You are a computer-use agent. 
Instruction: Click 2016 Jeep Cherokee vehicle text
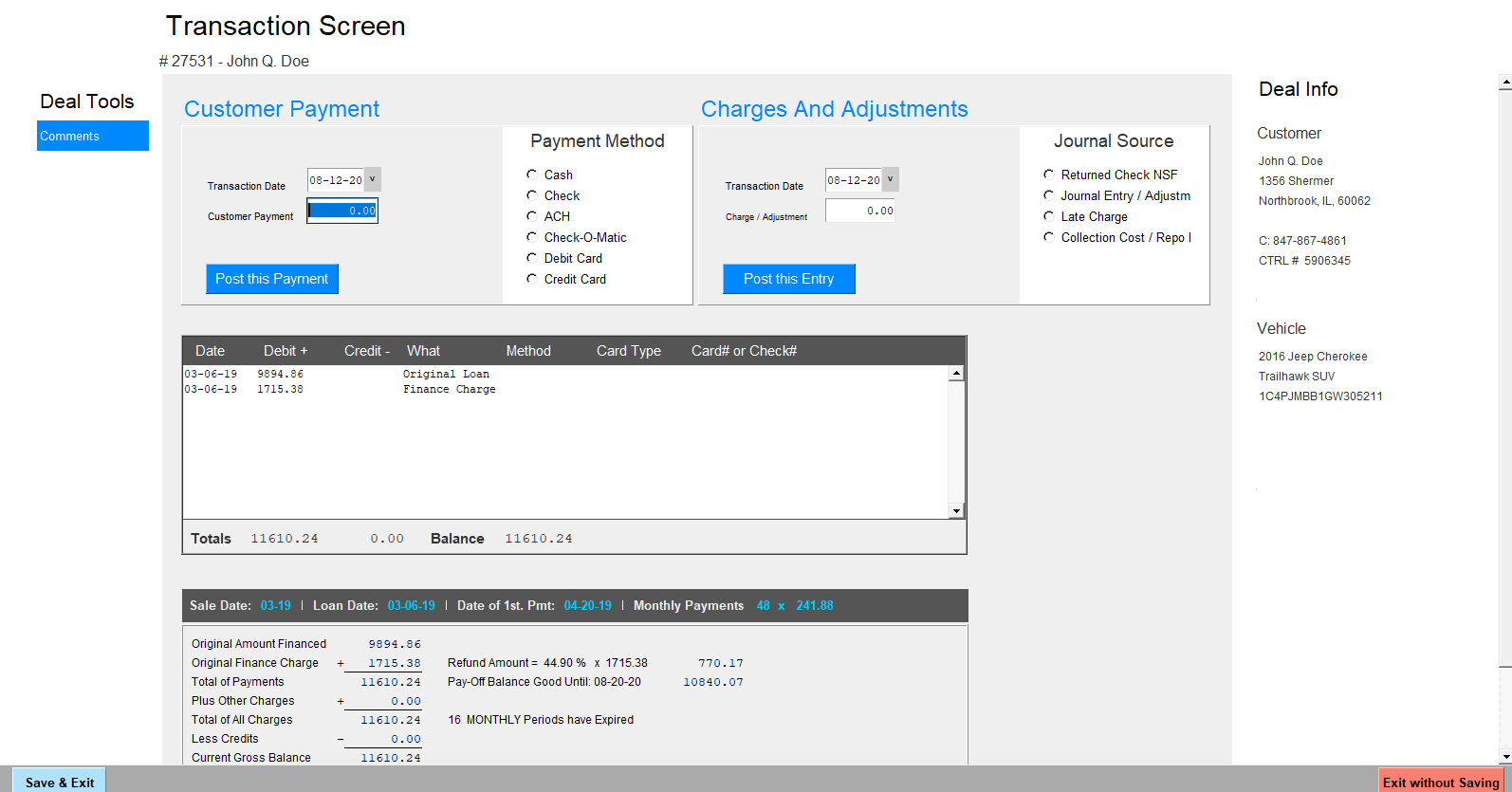(1313, 357)
